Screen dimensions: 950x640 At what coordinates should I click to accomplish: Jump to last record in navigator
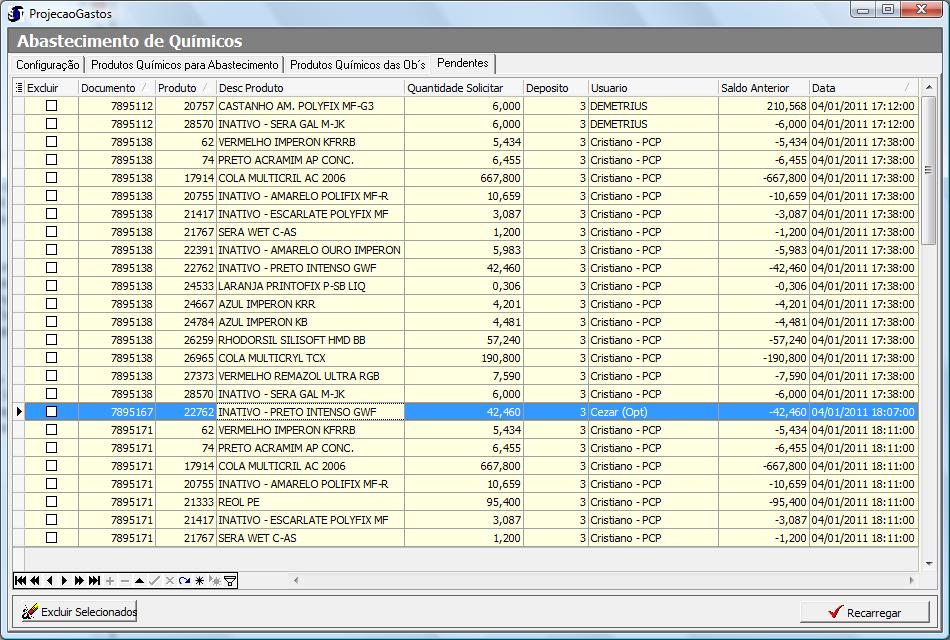pos(95,581)
